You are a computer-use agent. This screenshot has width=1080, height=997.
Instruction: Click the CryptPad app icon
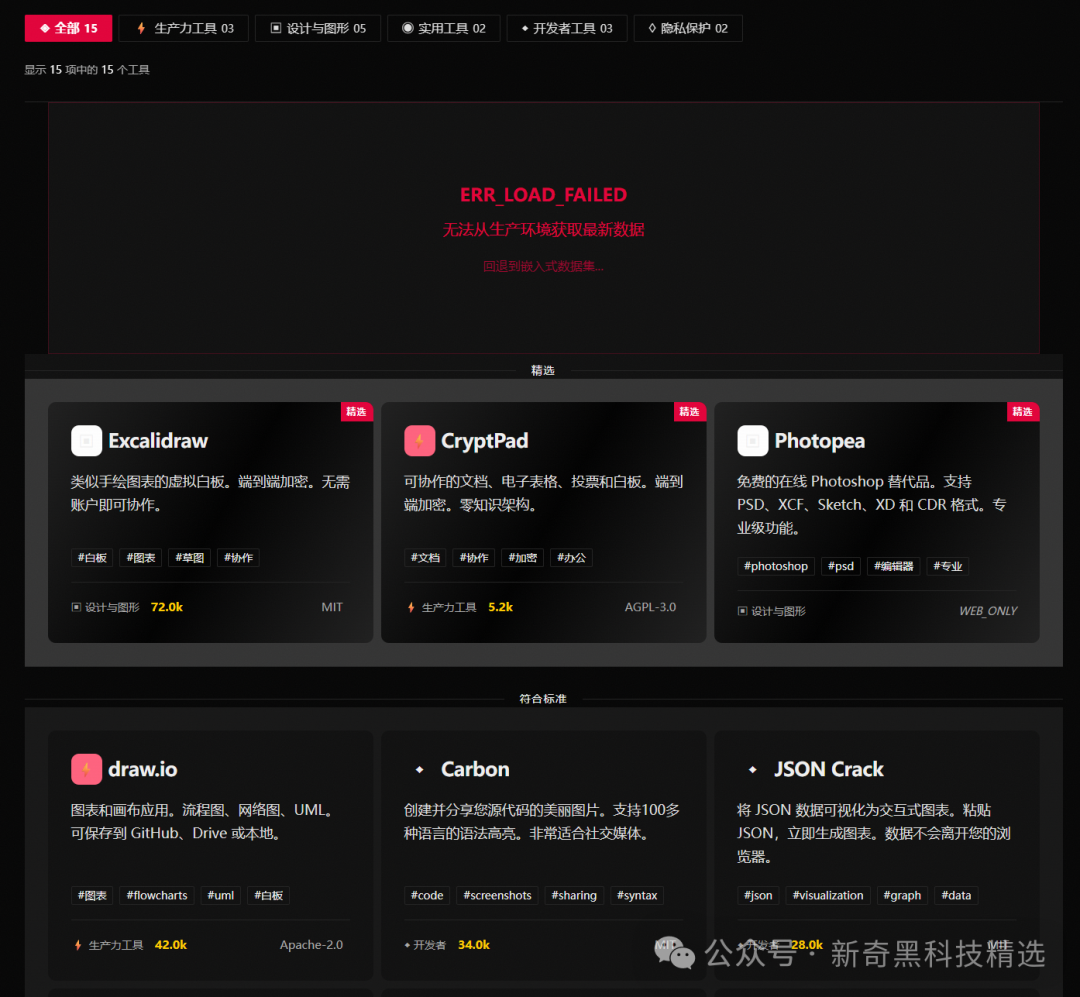tap(419, 441)
